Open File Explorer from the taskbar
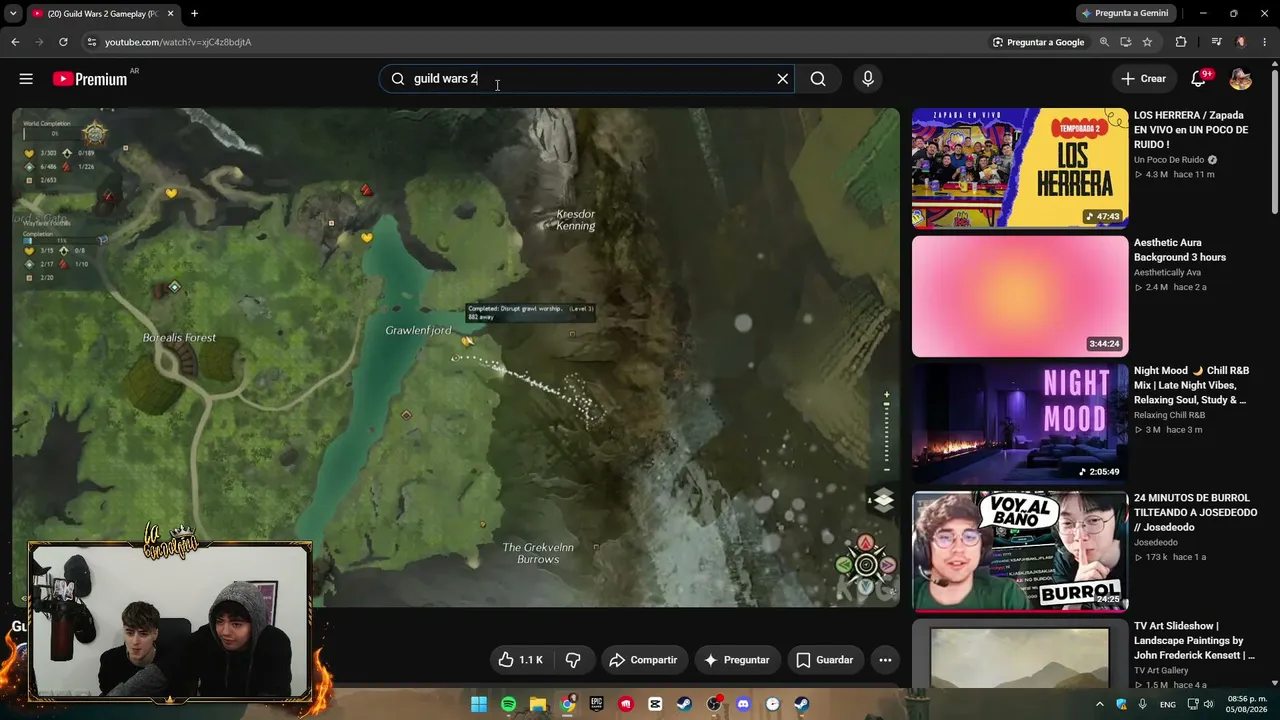This screenshot has width=1280, height=720. point(538,704)
